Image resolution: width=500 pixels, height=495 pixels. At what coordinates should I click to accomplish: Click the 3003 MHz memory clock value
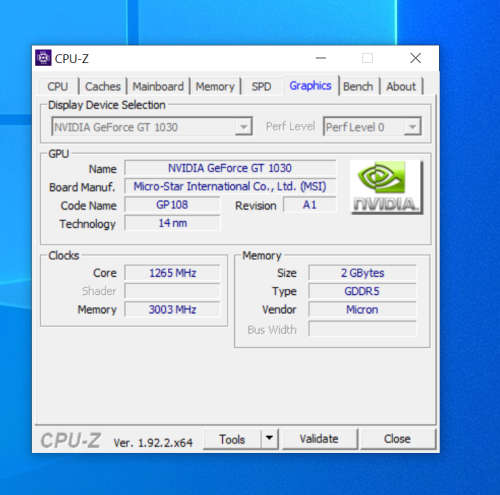click(172, 310)
